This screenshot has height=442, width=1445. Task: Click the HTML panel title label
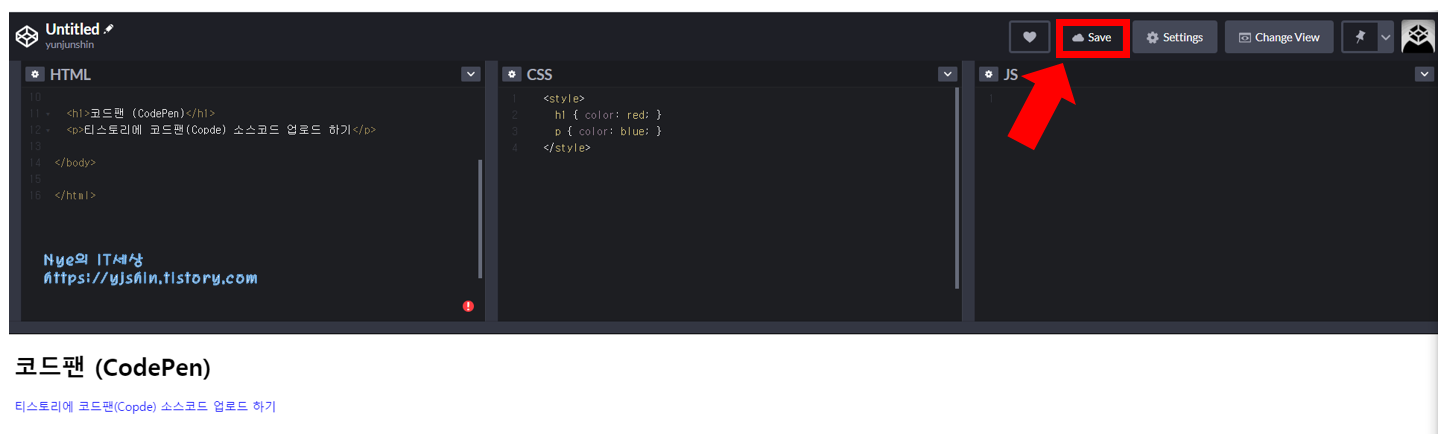coord(70,74)
